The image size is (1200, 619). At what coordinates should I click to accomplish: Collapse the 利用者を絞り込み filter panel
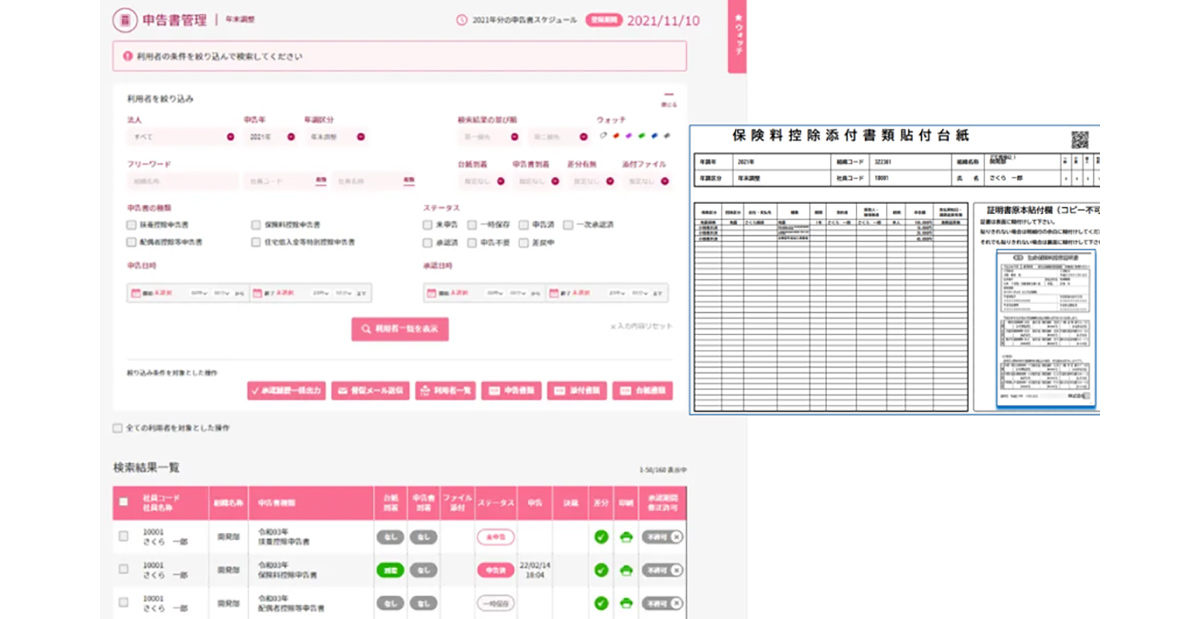click(668, 101)
